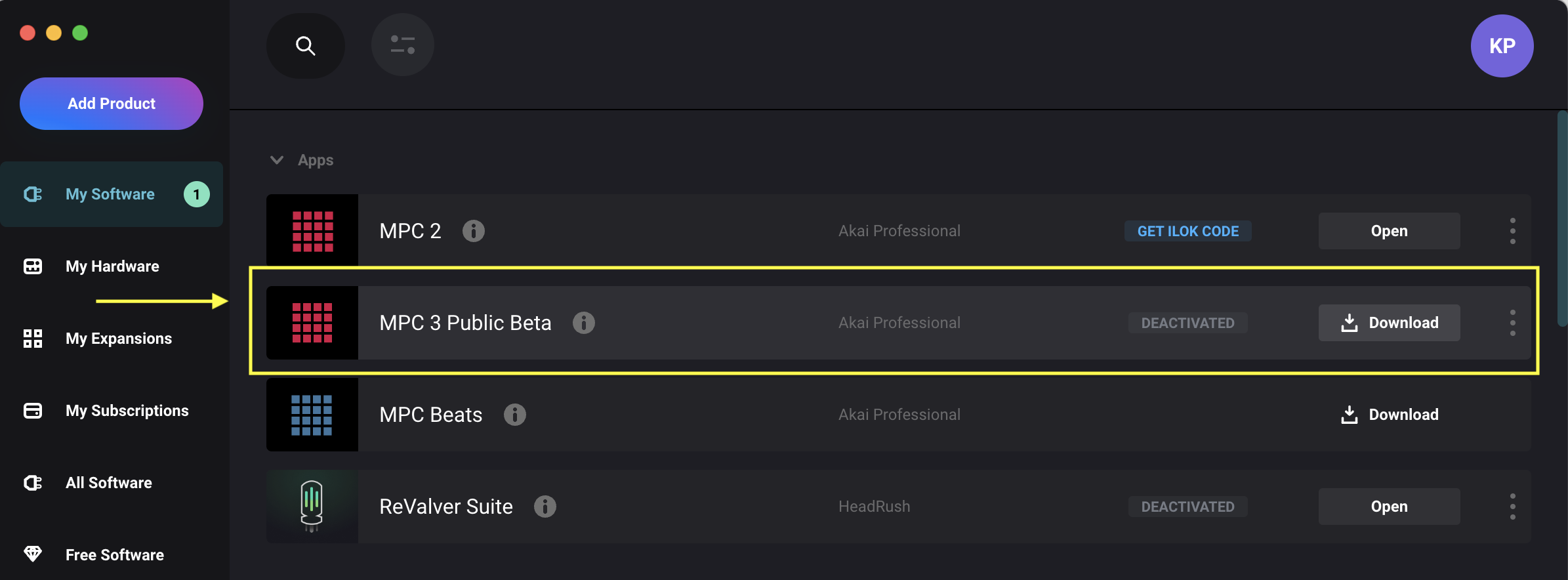Click the MPC 2 info icon

tap(474, 231)
